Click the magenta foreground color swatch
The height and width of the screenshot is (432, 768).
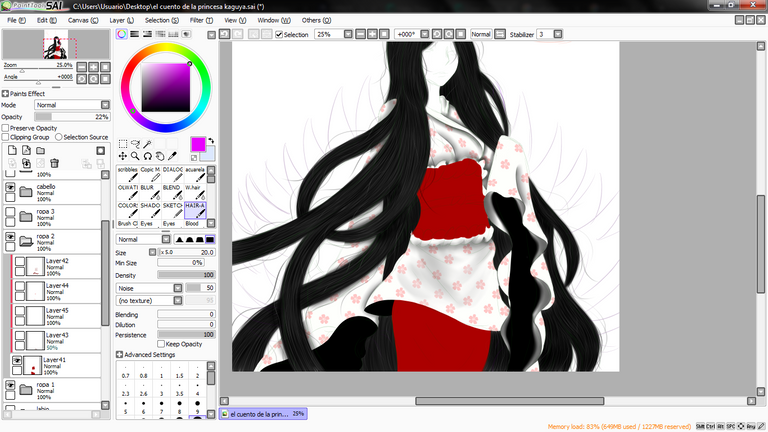(x=198, y=144)
